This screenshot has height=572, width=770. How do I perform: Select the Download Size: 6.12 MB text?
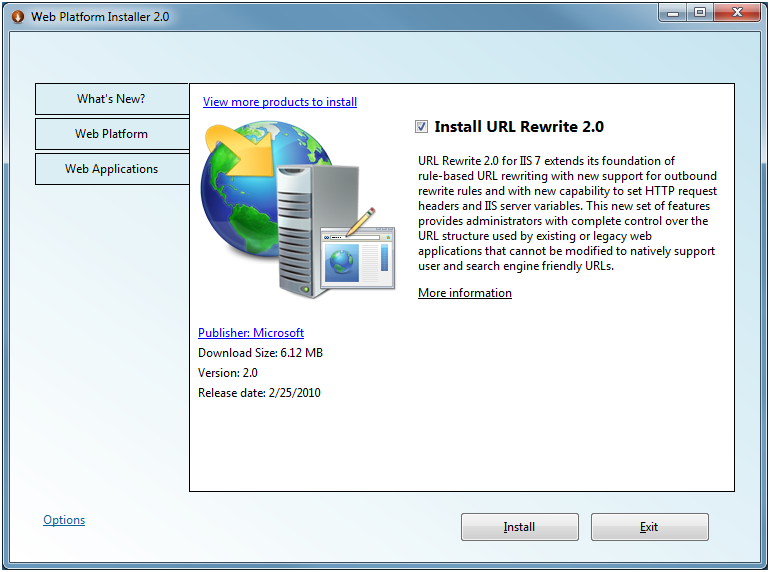(x=260, y=353)
